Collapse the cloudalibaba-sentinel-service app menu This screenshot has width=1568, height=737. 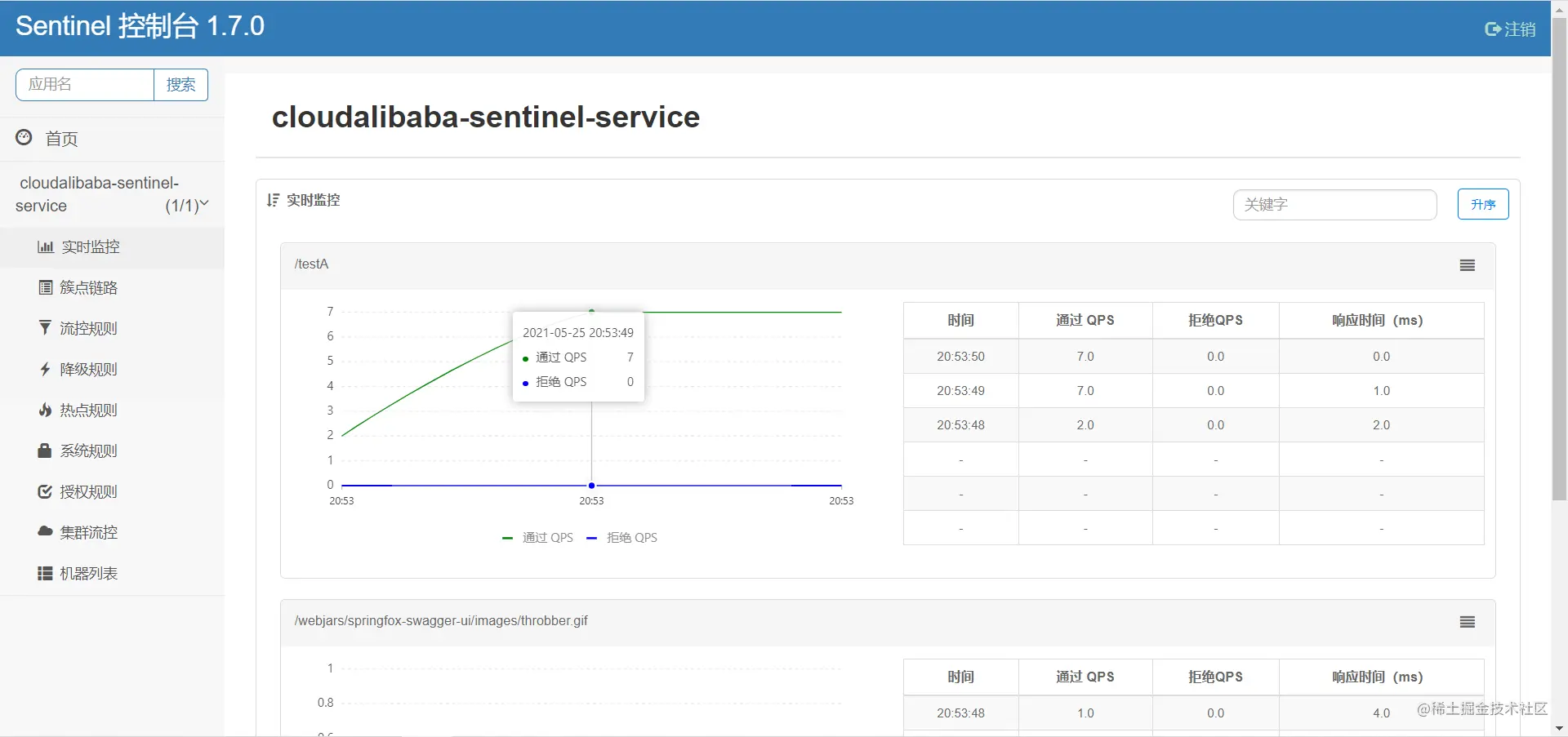(112, 194)
